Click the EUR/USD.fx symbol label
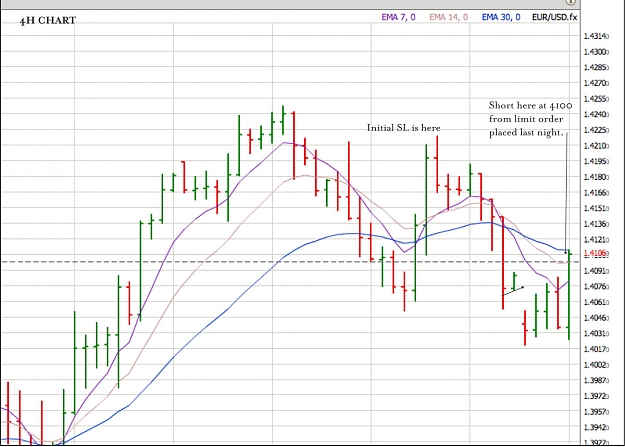 554,17
